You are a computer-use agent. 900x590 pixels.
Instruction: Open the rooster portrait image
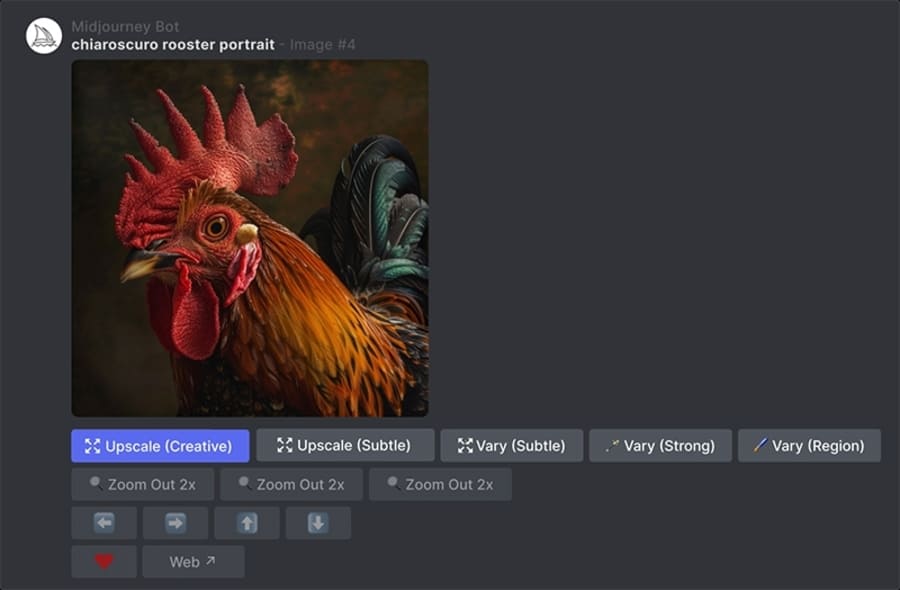point(250,238)
